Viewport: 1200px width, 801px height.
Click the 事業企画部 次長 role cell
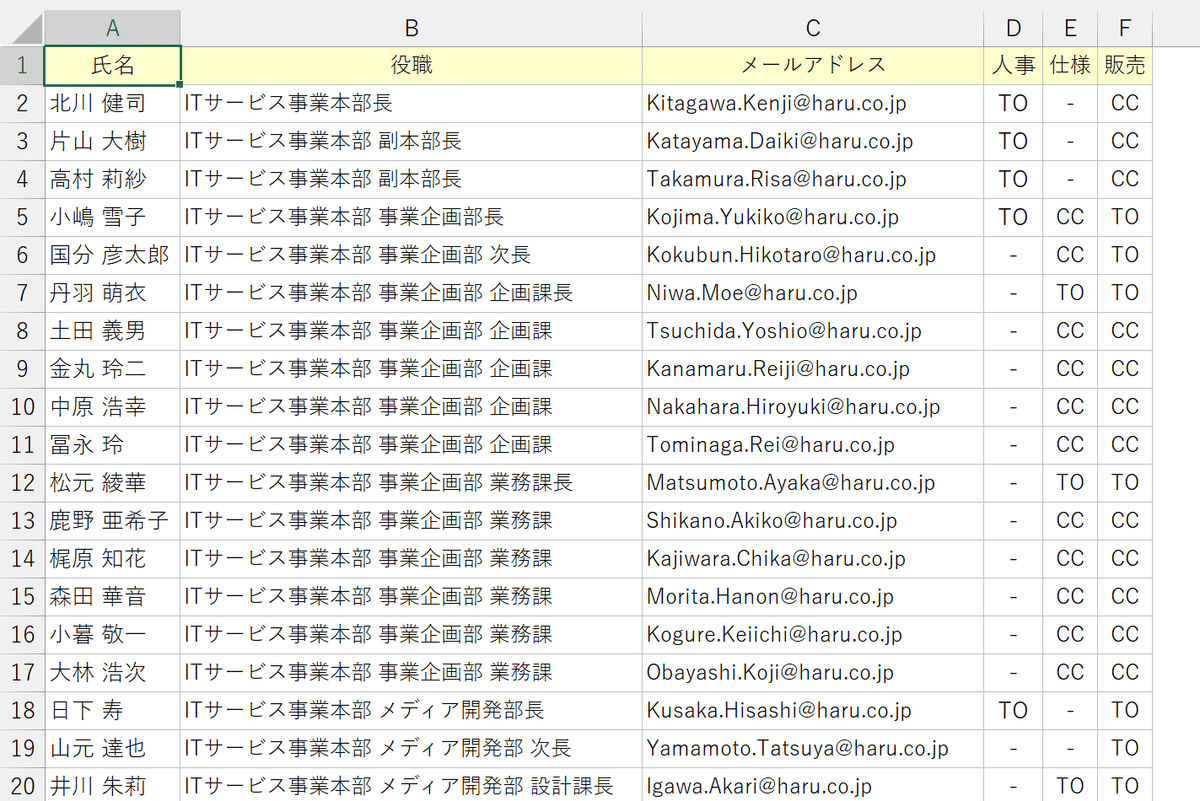412,255
